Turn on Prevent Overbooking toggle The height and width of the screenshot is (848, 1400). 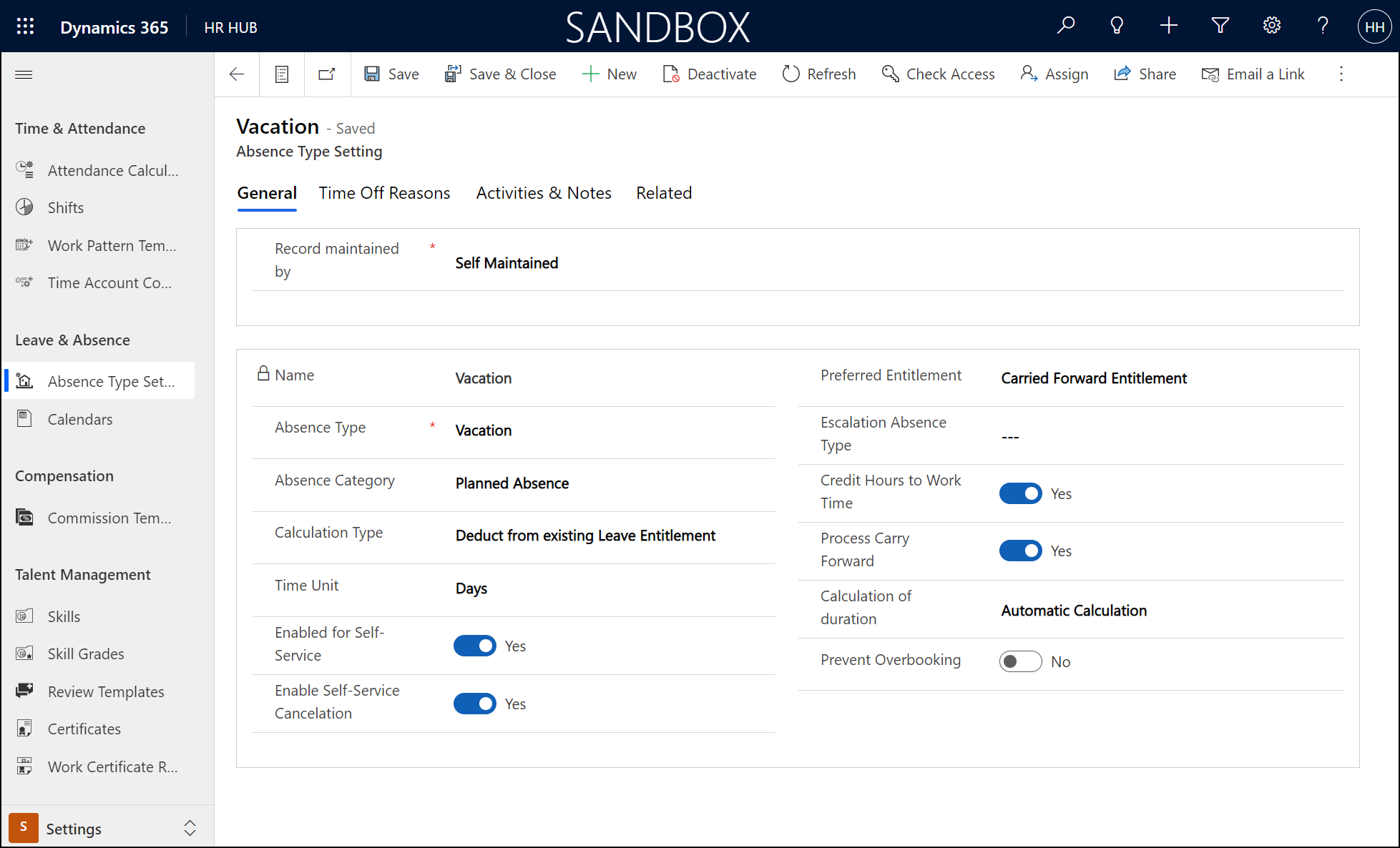tap(1020, 661)
